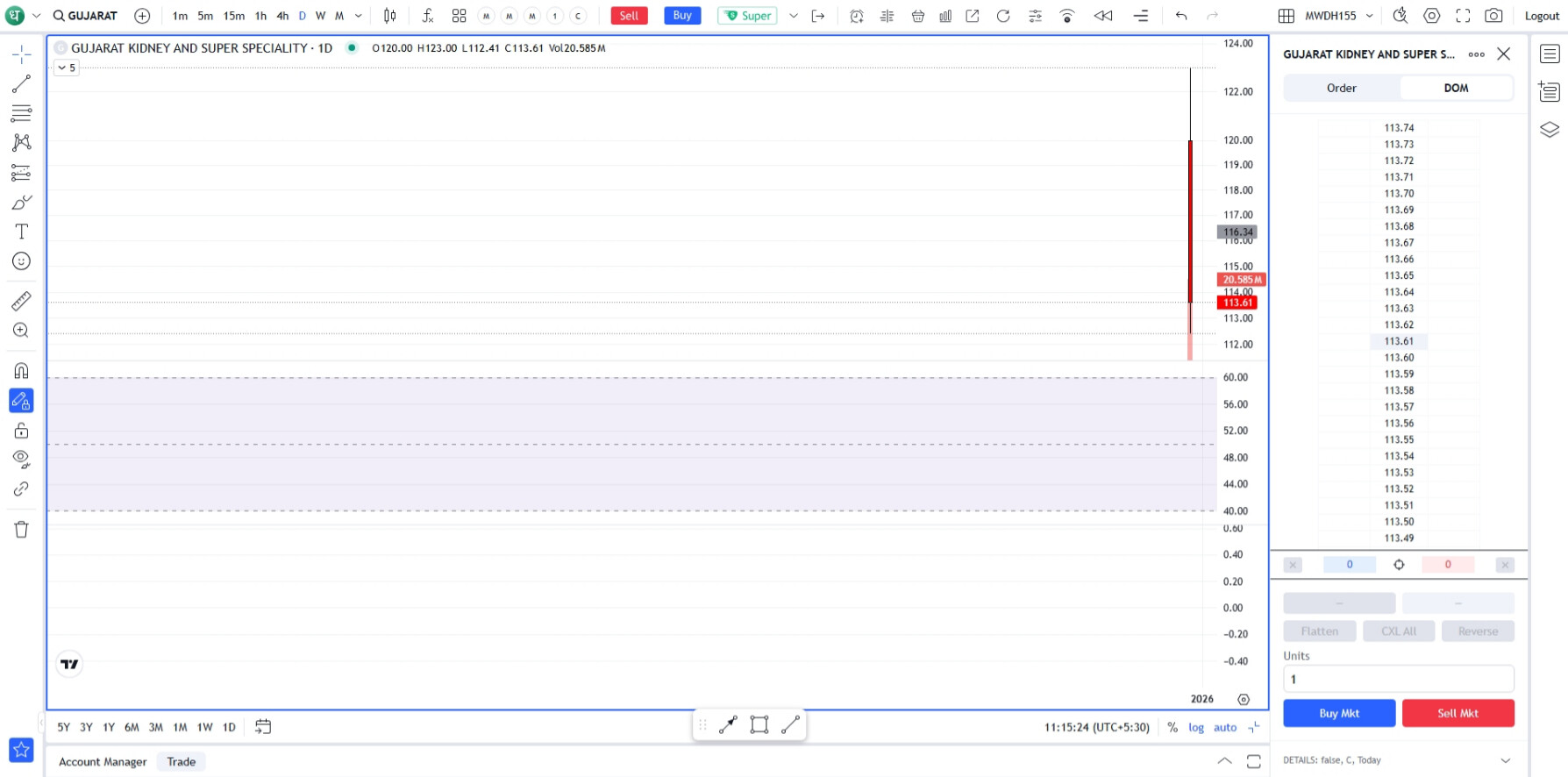Select the 113.61 price row in DOM
The height and width of the screenshot is (777, 1568).
(x=1399, y=341)
